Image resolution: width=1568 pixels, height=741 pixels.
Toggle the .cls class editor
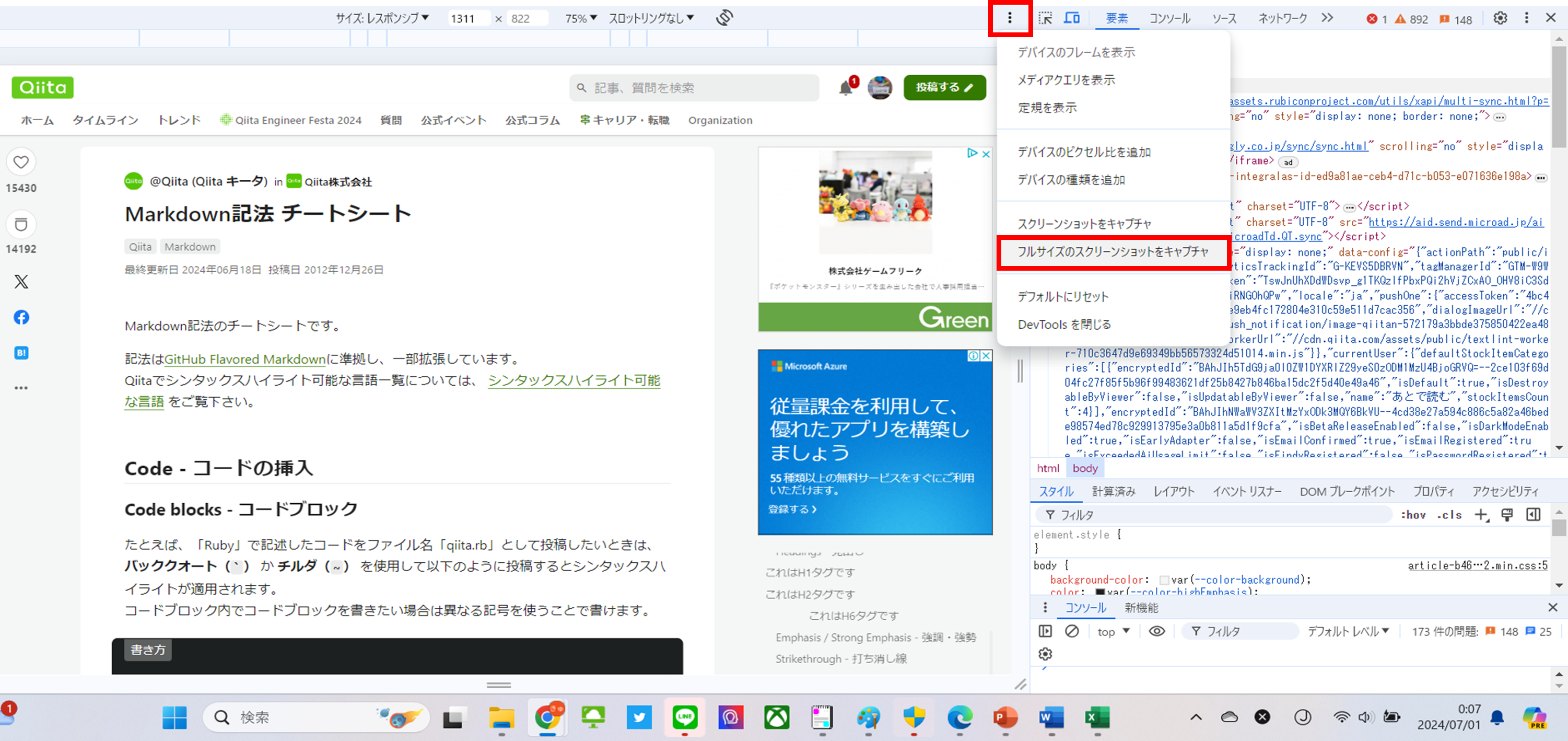point(1449,515)
